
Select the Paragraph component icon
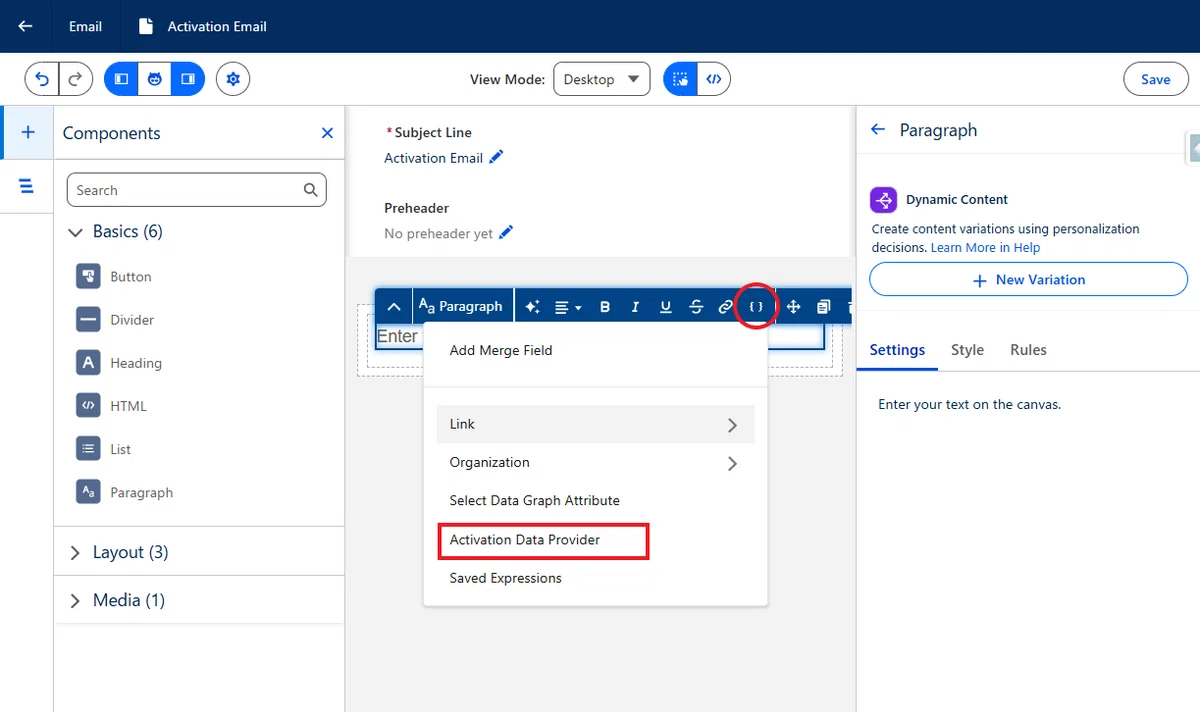(x=88, y=492)
